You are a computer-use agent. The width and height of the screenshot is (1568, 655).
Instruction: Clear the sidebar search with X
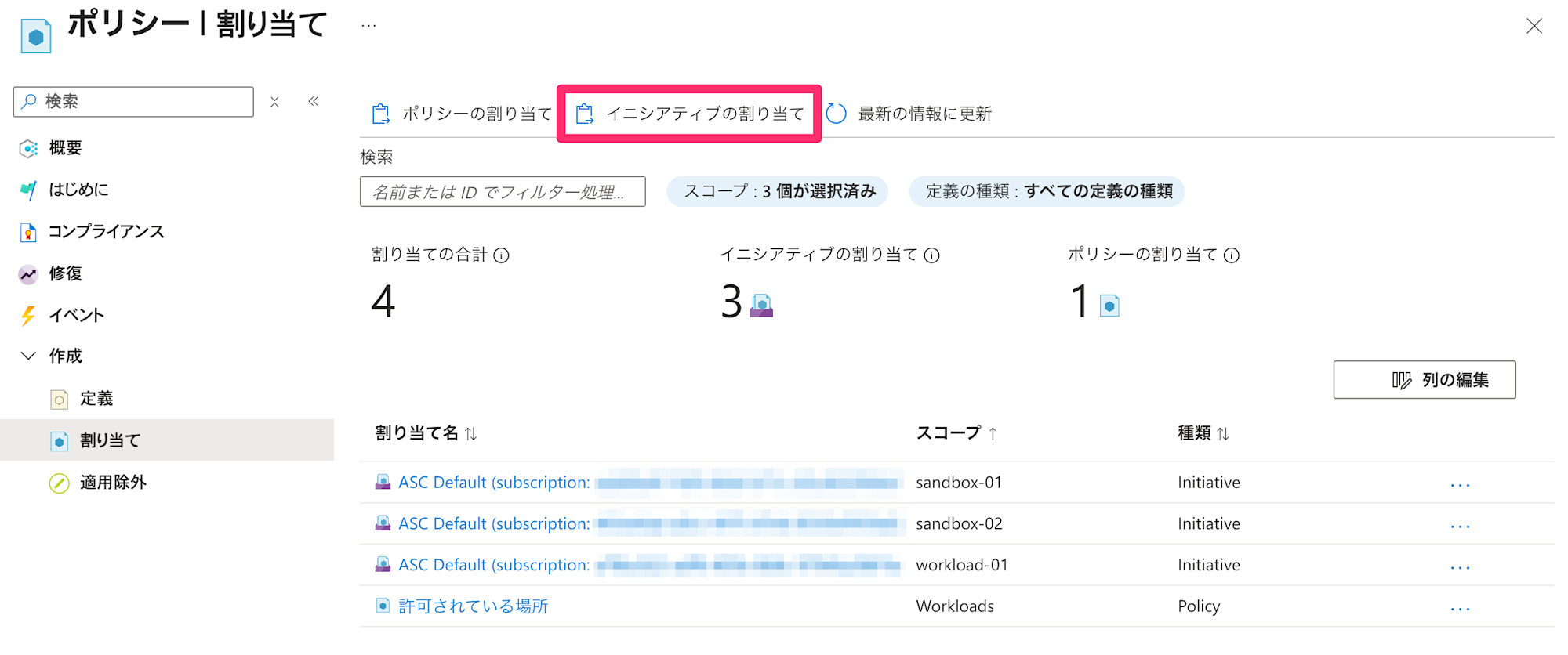(274, 102)
